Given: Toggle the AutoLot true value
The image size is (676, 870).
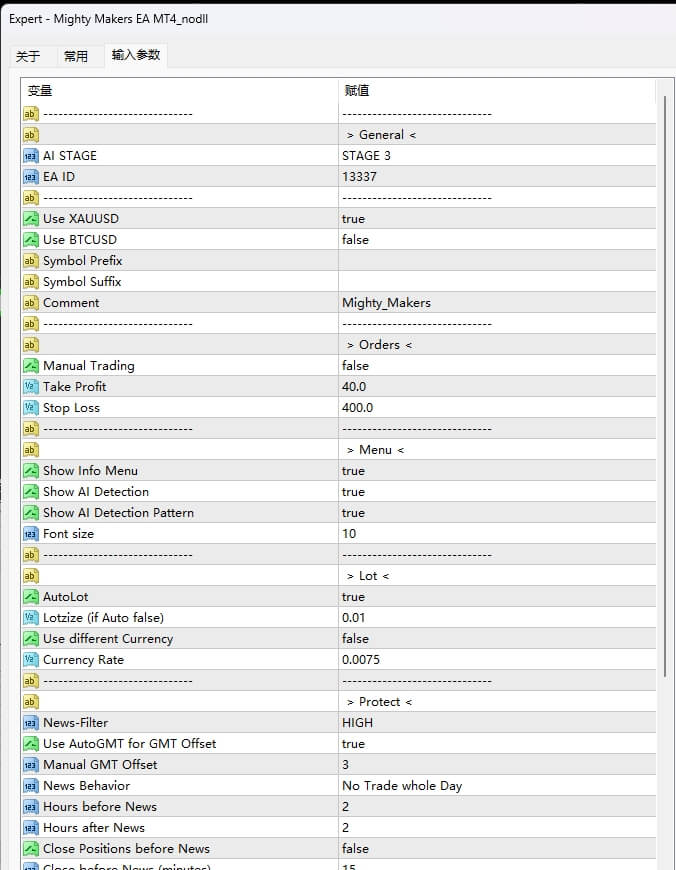Looking at the screenshot, I should point(353,597).
